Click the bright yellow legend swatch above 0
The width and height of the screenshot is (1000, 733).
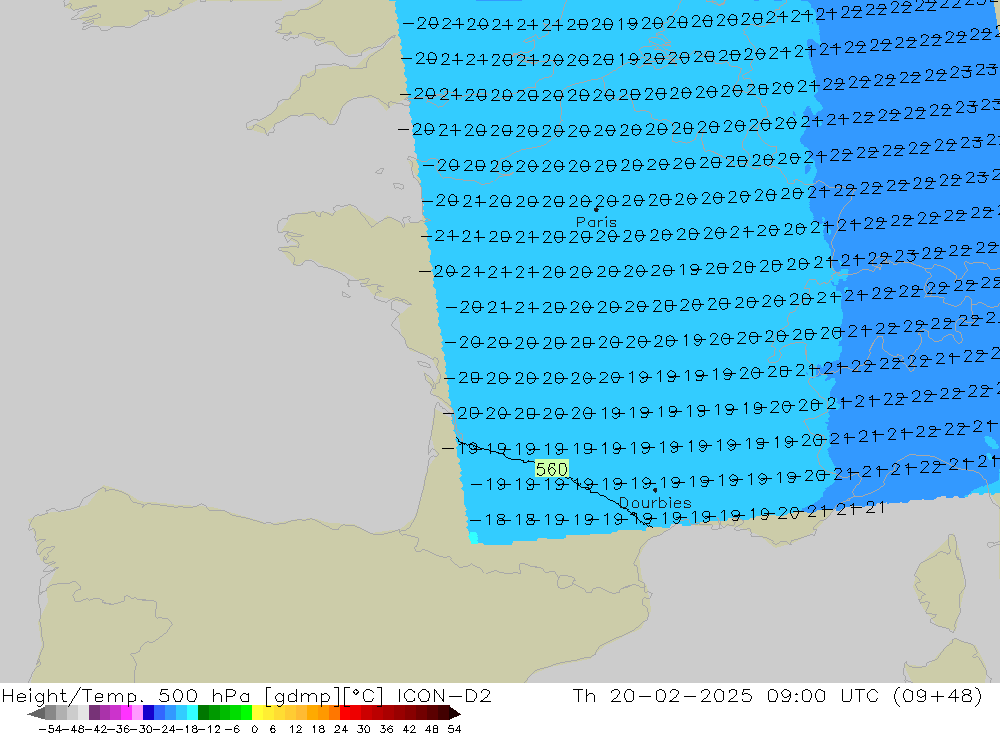coord(258,713)
